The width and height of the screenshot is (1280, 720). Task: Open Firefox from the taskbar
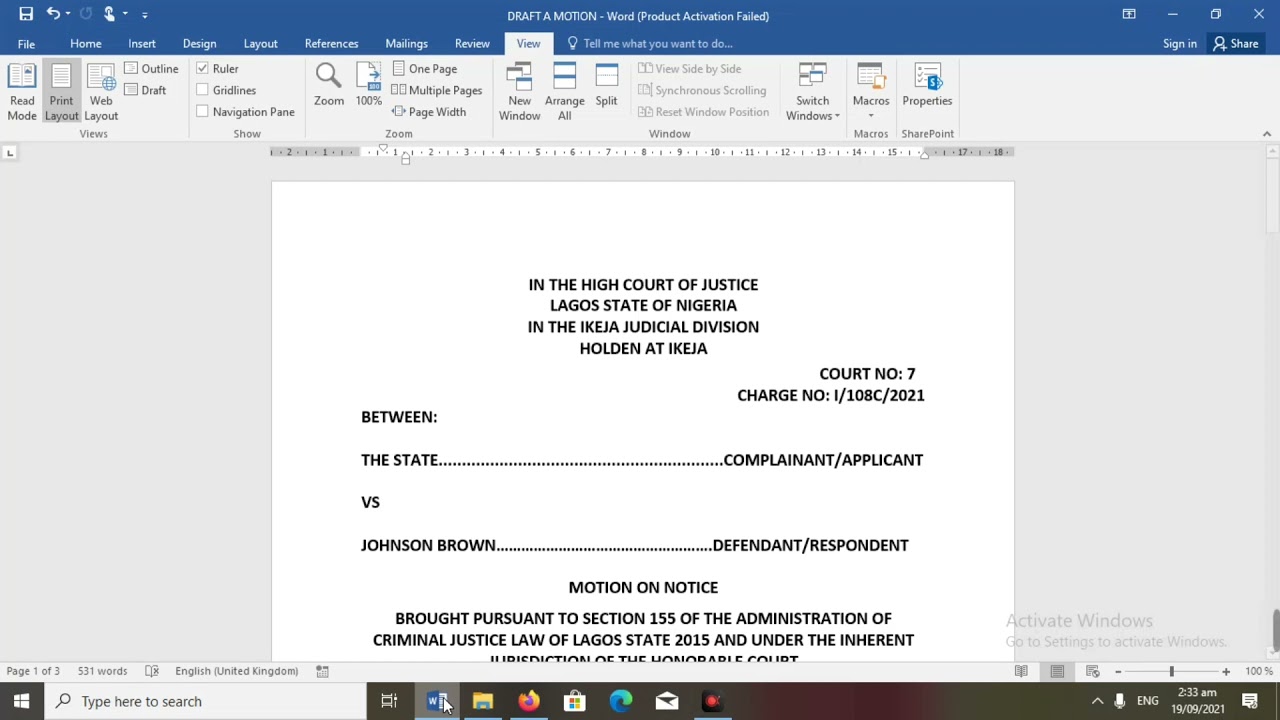(529, 701)
